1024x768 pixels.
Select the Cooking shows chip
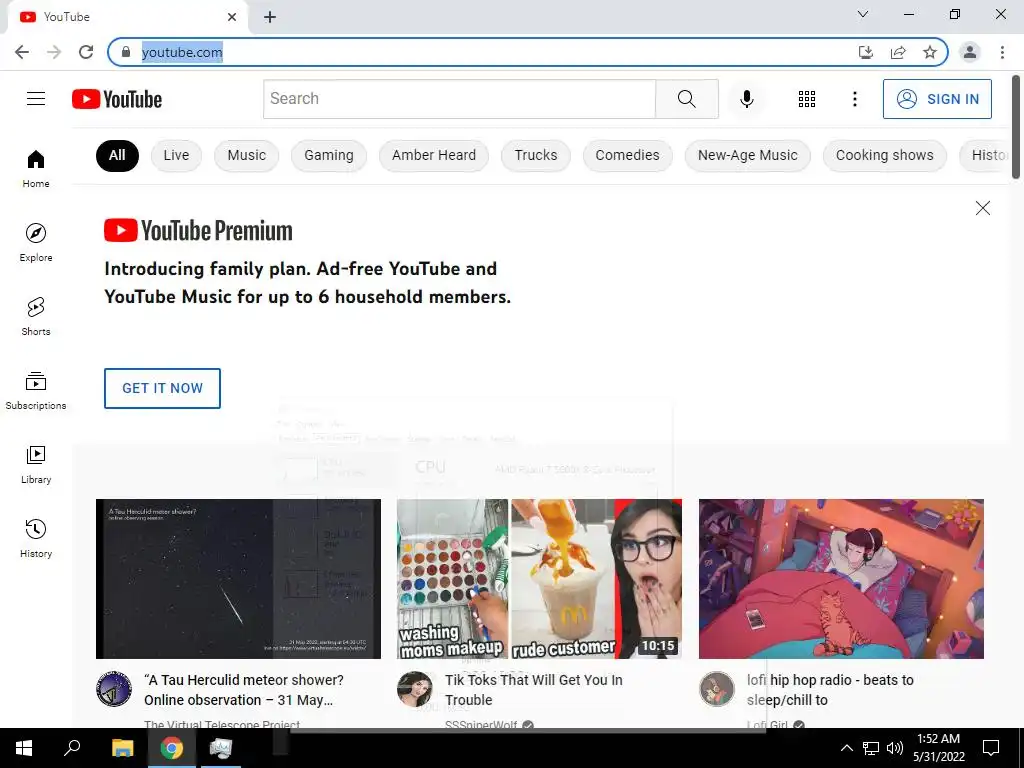[x=884, y=155]
